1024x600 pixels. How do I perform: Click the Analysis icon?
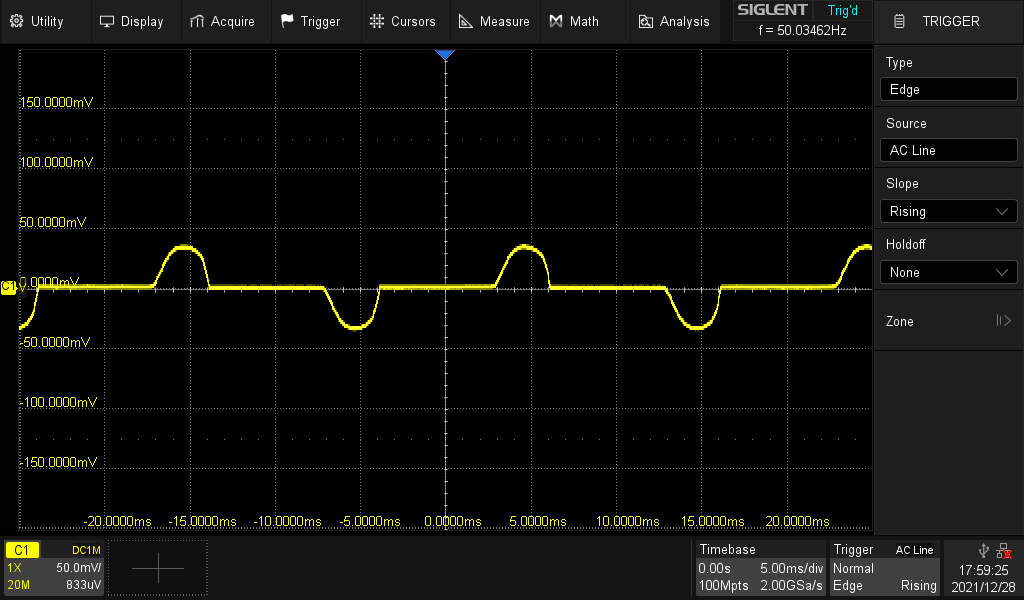(x=645, y=22)
